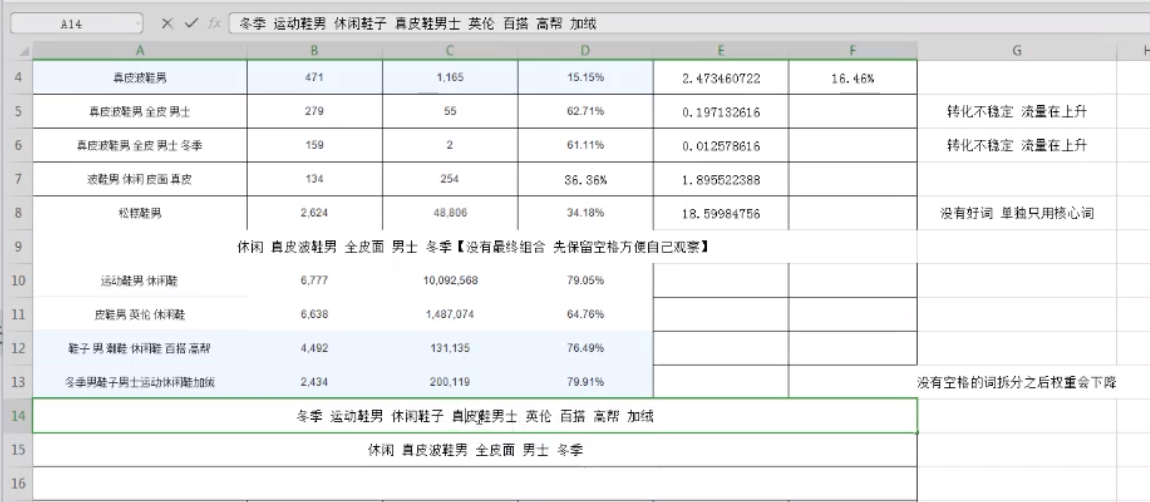Viewport: 1150px width, 502px height.
Task: Click cell showing 15.15%
Action: [x=585, y=76]
